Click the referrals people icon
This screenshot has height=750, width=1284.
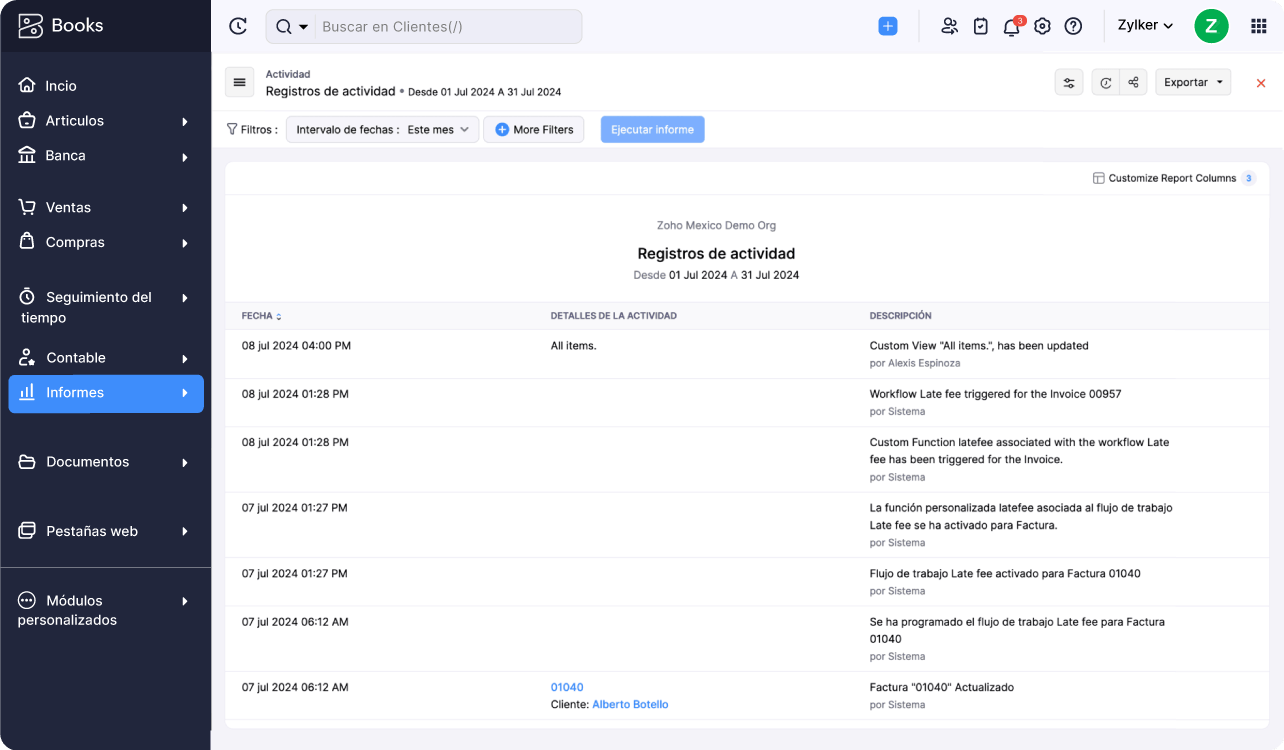click(949, 27)
